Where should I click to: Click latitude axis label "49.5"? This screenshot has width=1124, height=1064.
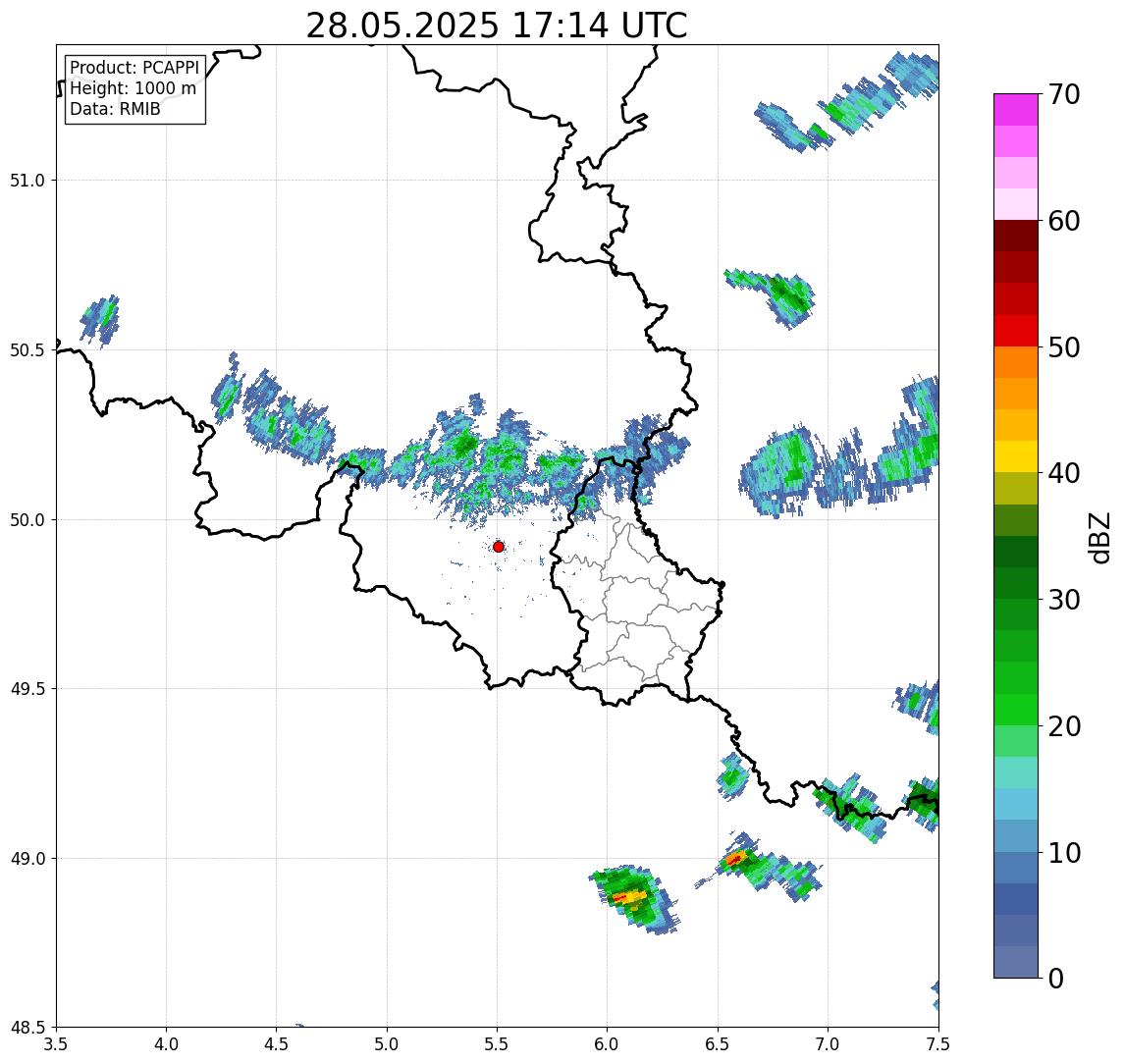[27, 689]
